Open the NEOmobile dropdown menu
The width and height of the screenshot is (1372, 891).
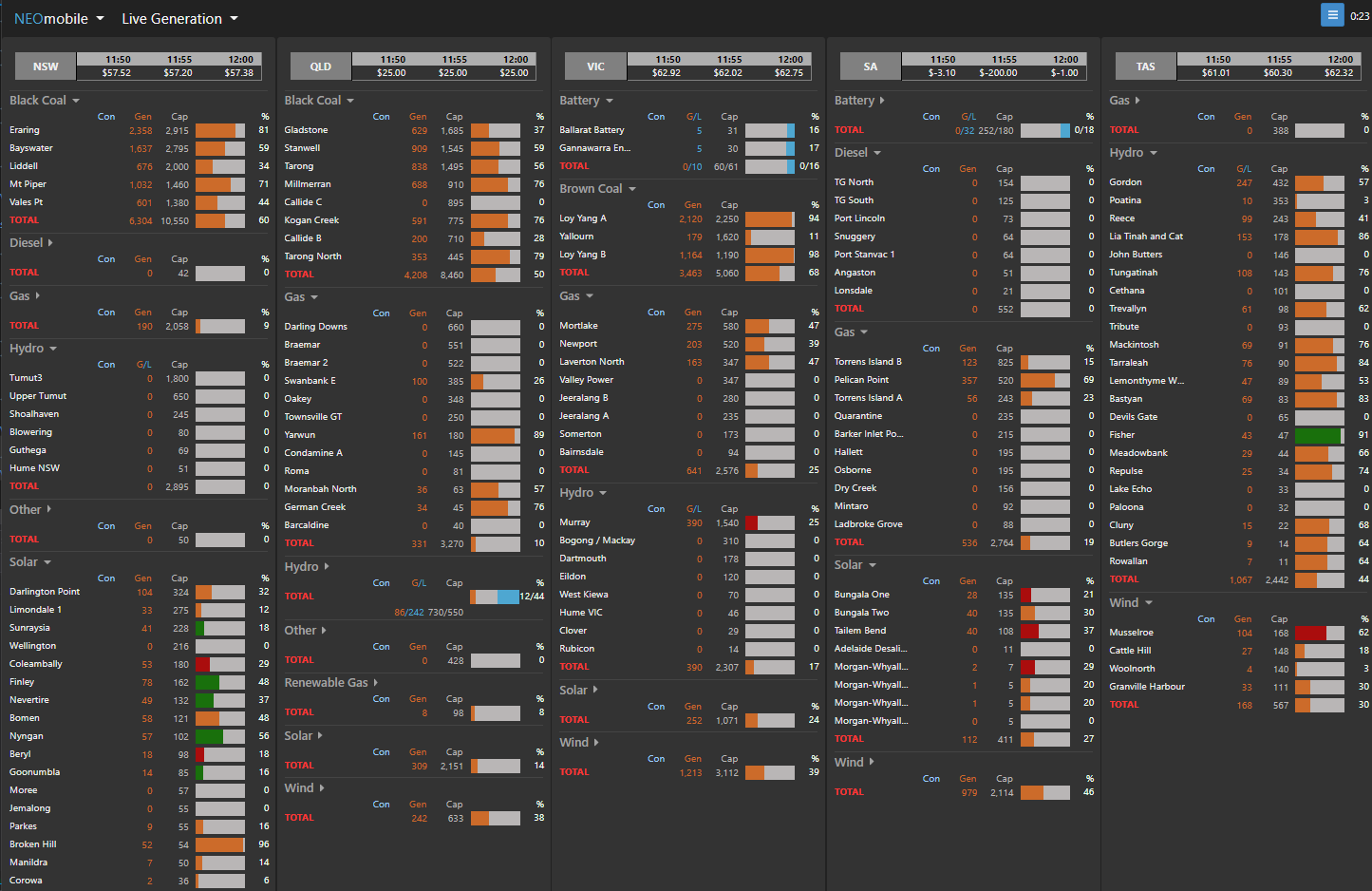[60, 19]
